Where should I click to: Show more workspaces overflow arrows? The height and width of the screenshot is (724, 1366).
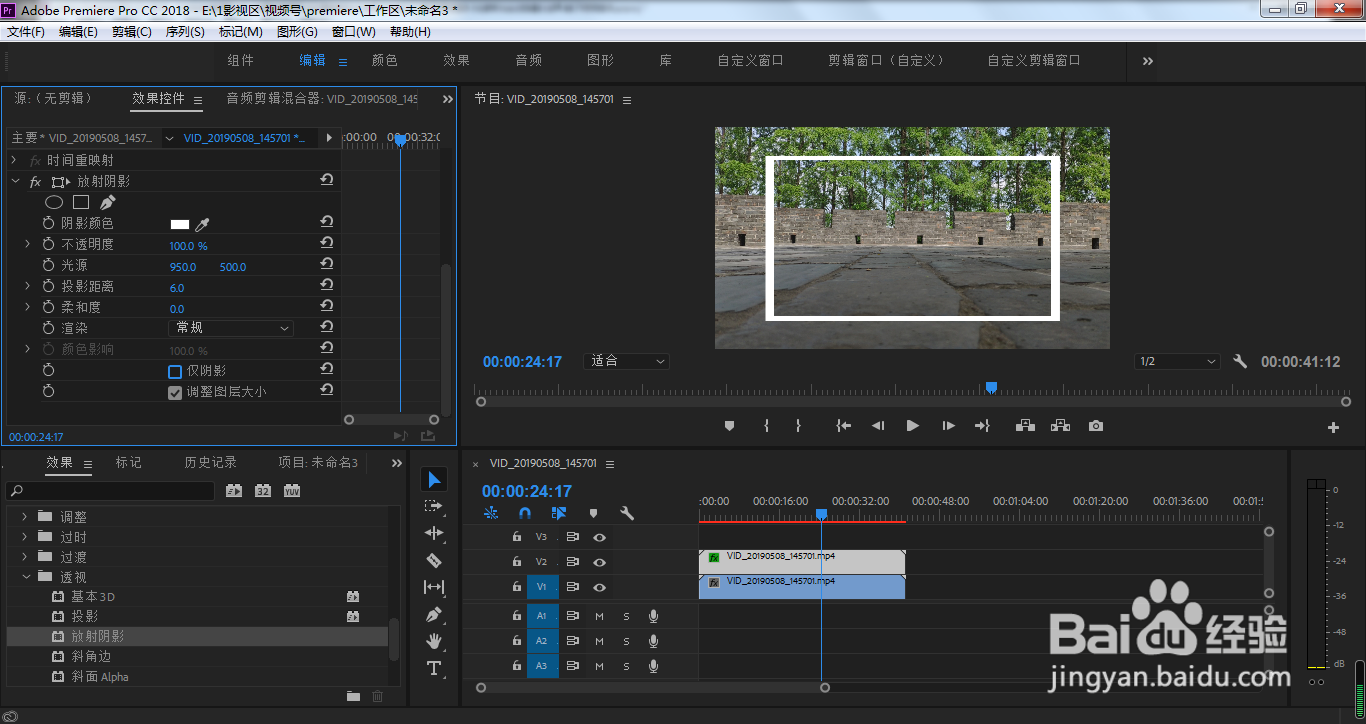1147,61
